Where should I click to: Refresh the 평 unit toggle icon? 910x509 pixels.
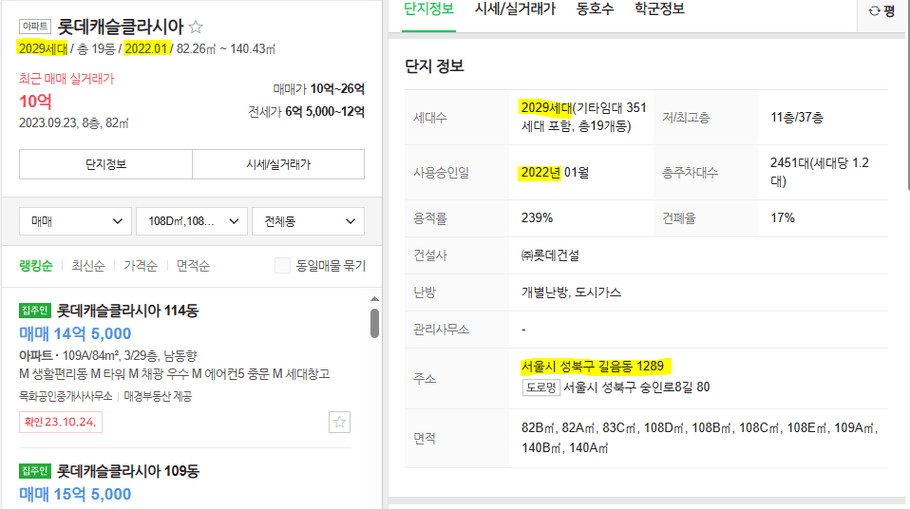874,10
